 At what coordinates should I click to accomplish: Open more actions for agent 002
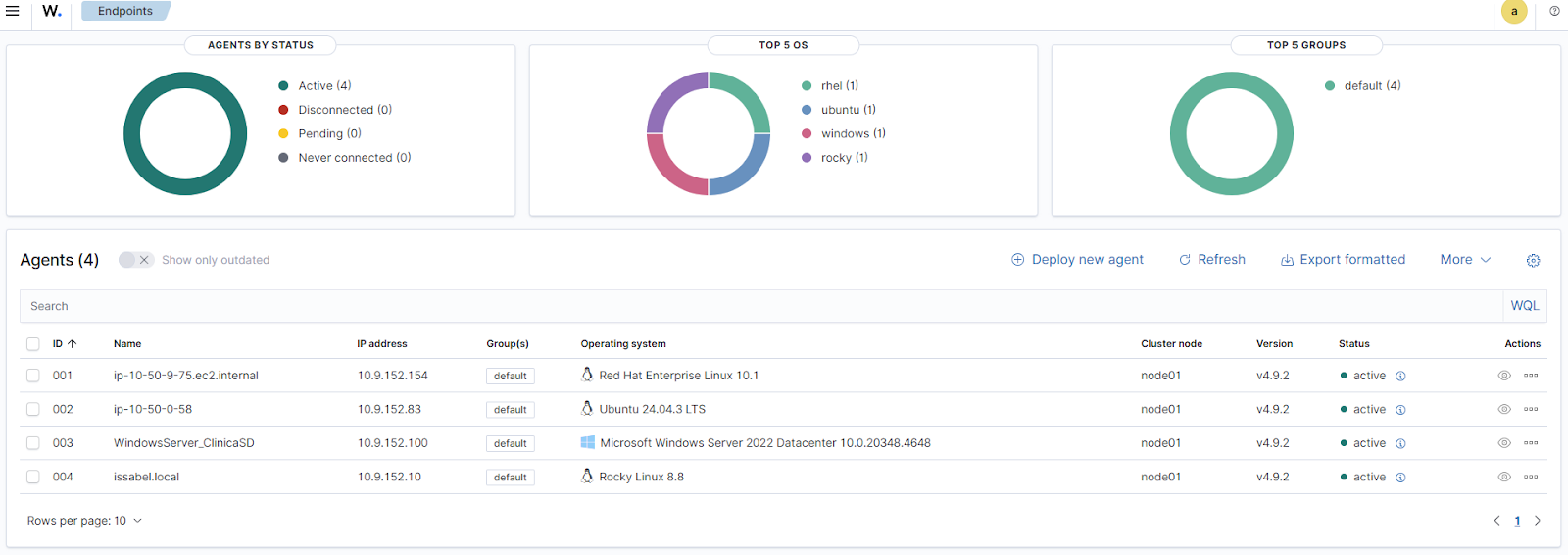tap(1531, 409)
